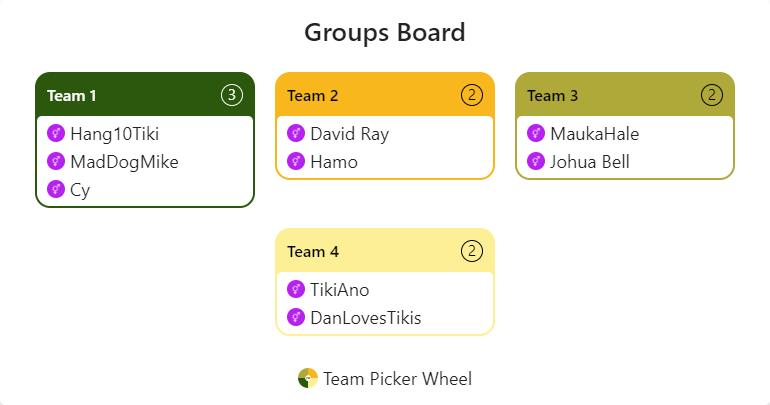Screen dimensions: 770x405
Task: Click the gender icon beside MaukaHale
Action: pyautogui.click(x=536, y=133)
